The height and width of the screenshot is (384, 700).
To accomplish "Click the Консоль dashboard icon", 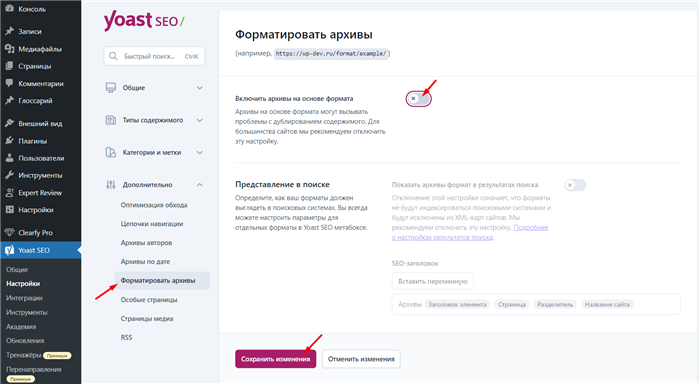I will click(9, 8).
